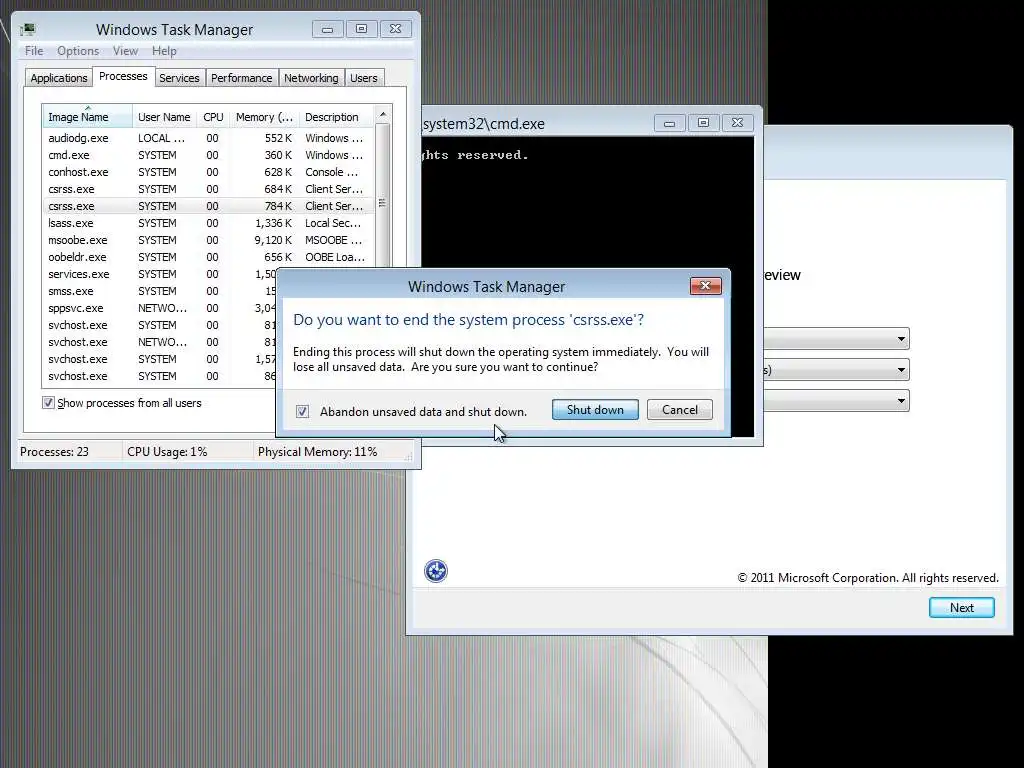Select the csrss.exe row with 784 K

coord(208,206)
